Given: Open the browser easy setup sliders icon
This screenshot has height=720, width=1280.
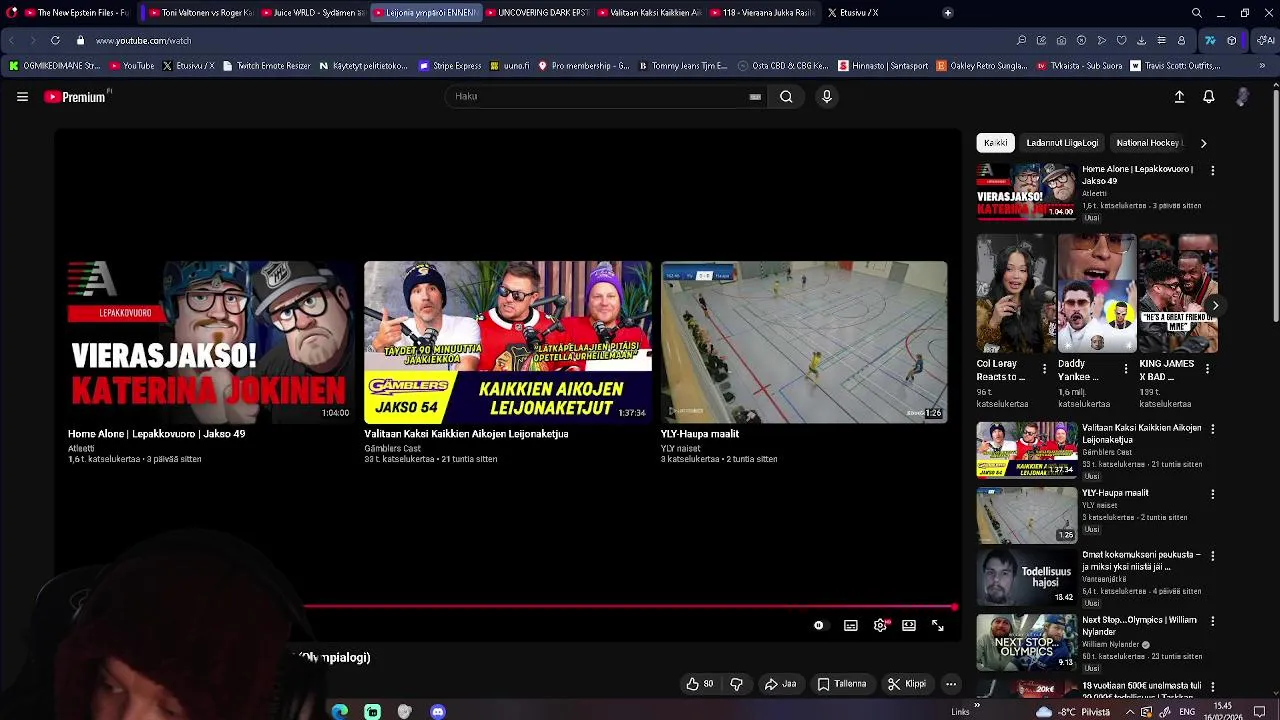Looking at the screenshot, I should click(x=1161, y=41).
